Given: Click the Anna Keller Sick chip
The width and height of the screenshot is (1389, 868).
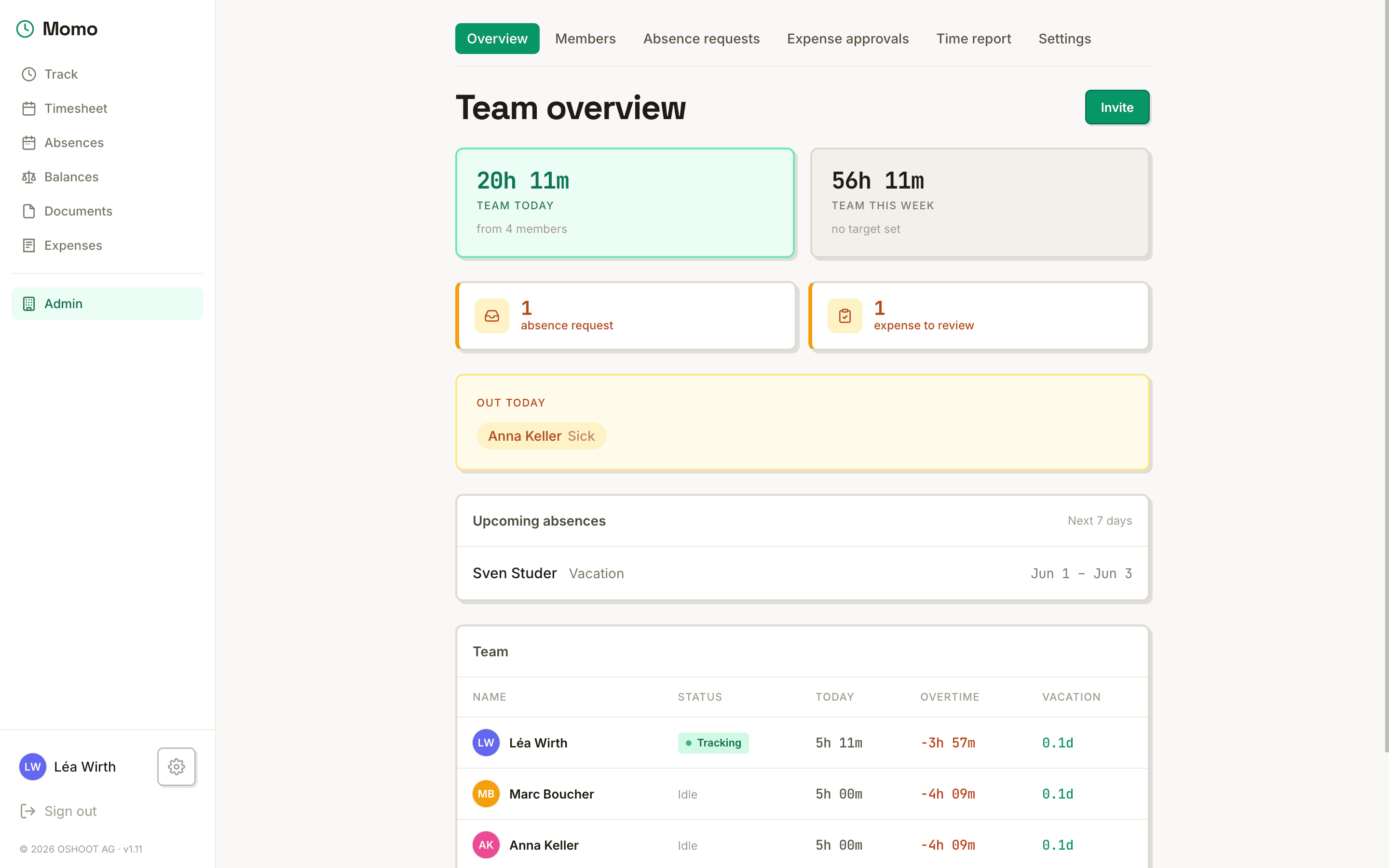Looking at the screenshot, I should click(x=541, y=436).
